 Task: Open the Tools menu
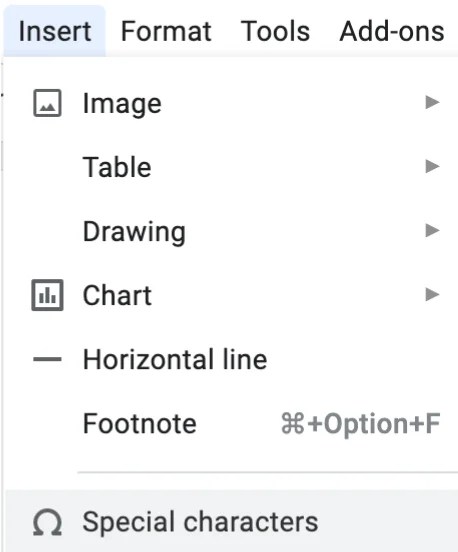(x=275, y=31)
